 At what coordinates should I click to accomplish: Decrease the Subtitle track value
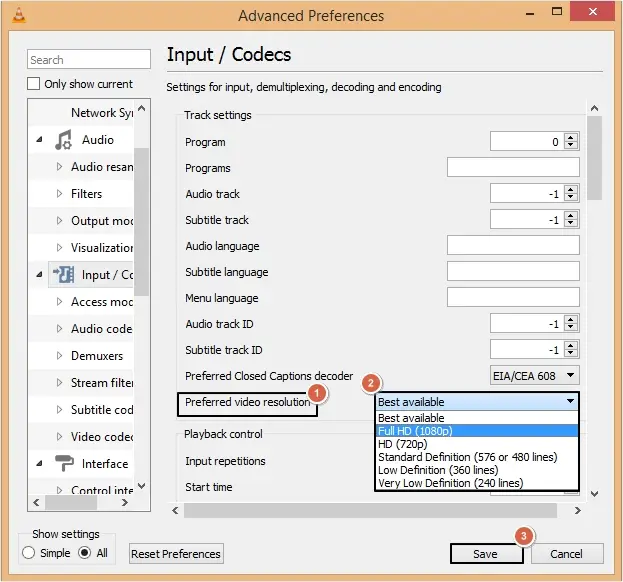[571, 223]
